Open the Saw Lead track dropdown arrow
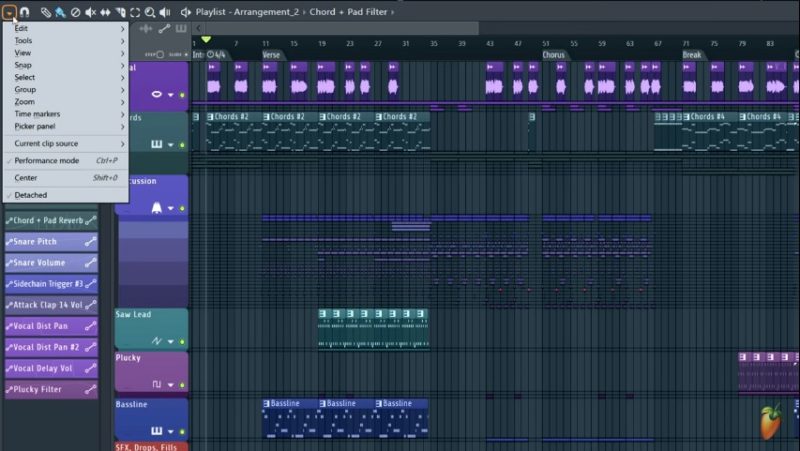 point(171,342)
